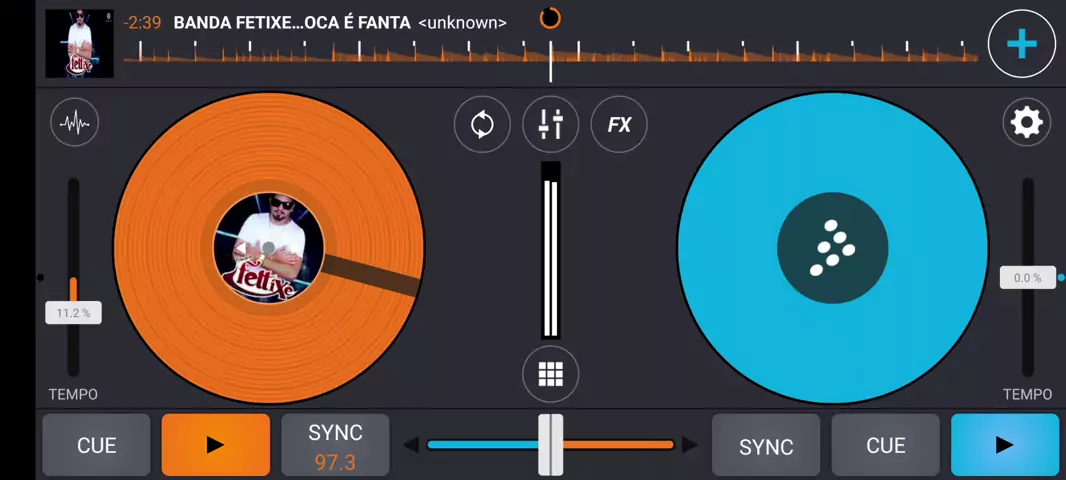Screen dimensions: 1066x480
Task: Open the mixer equalizer sliders icon
Action: pyautogui.click(x=551, y=124)
